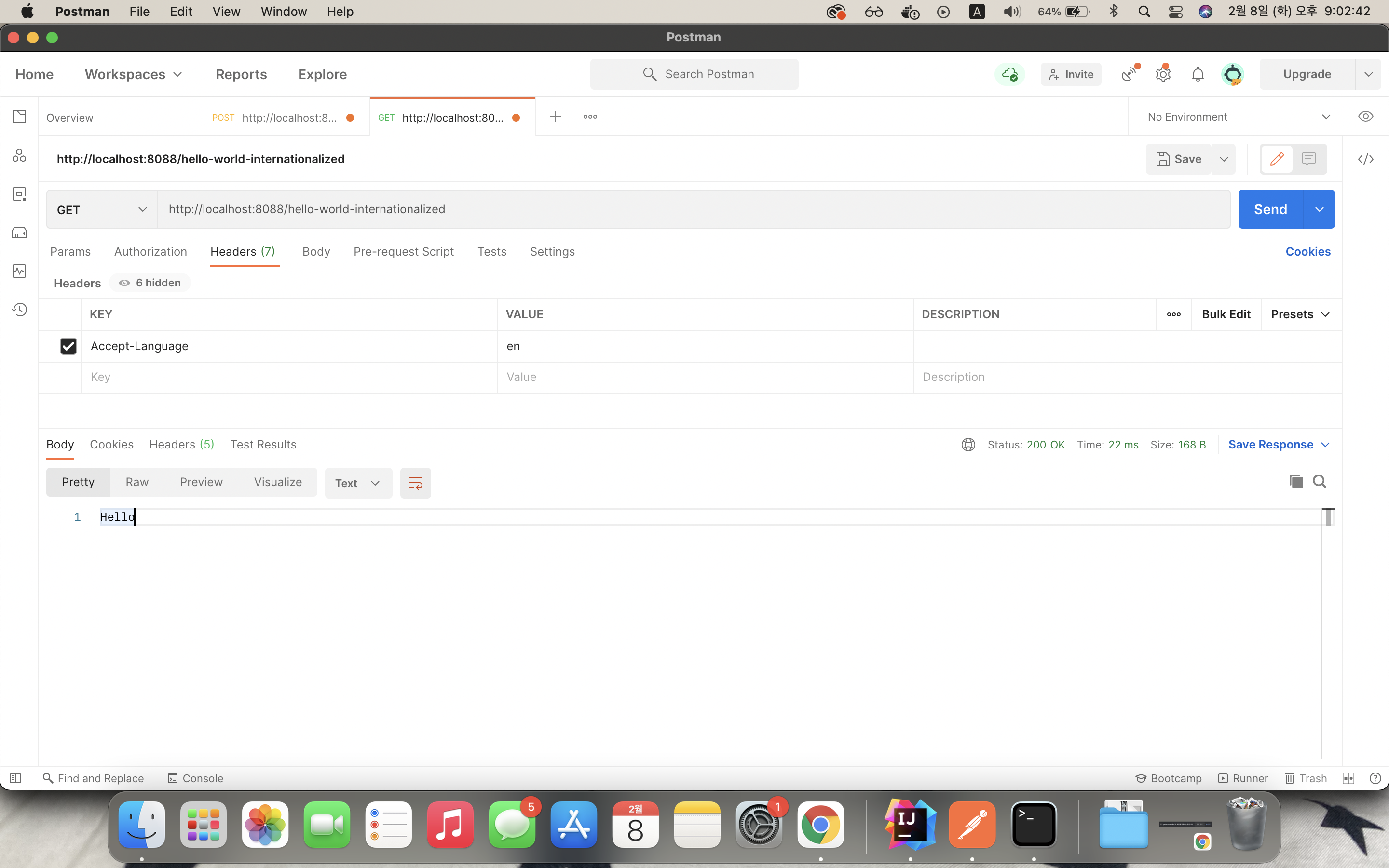Image resolution: width=1389 pixels, height=868 pixels.
Task: Click the code snippet icon
Action: point(1365,159)
